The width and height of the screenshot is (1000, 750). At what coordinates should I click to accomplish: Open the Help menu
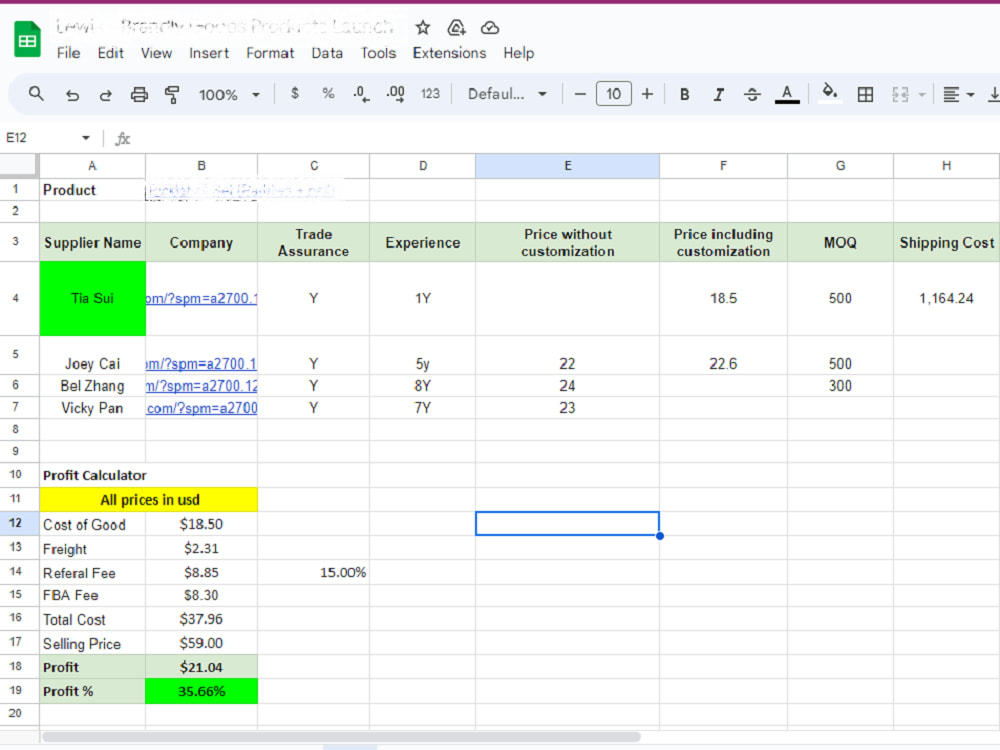[x=518, y=53]
